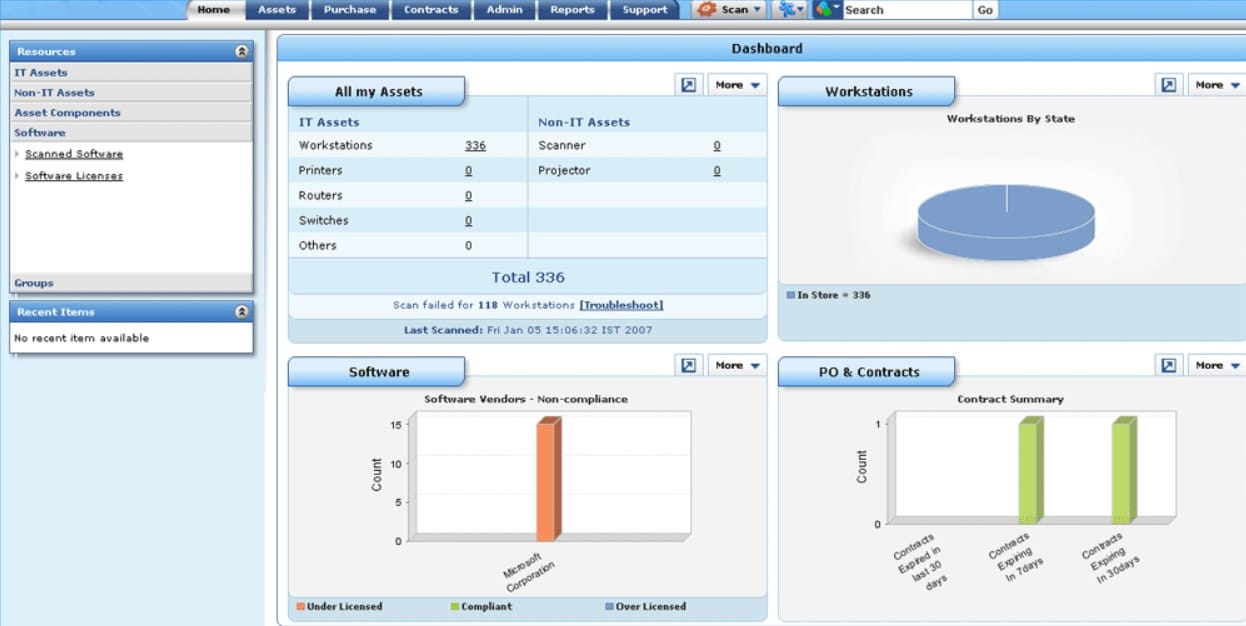Click the Microsoft Corporation orange bar

pyautogui.click(x=546, y=480)
